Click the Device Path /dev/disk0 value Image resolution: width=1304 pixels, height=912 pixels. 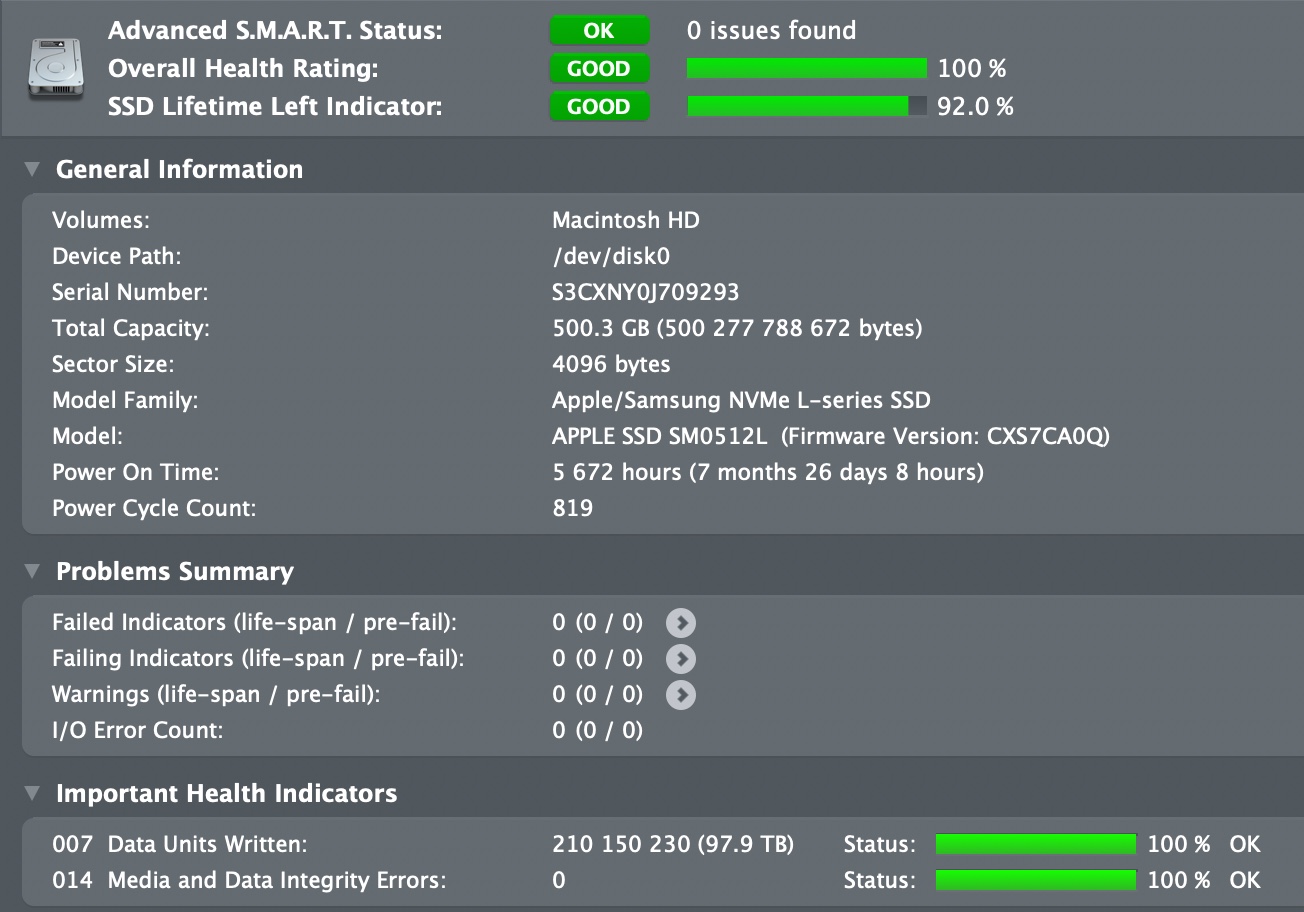pos(610,257)
